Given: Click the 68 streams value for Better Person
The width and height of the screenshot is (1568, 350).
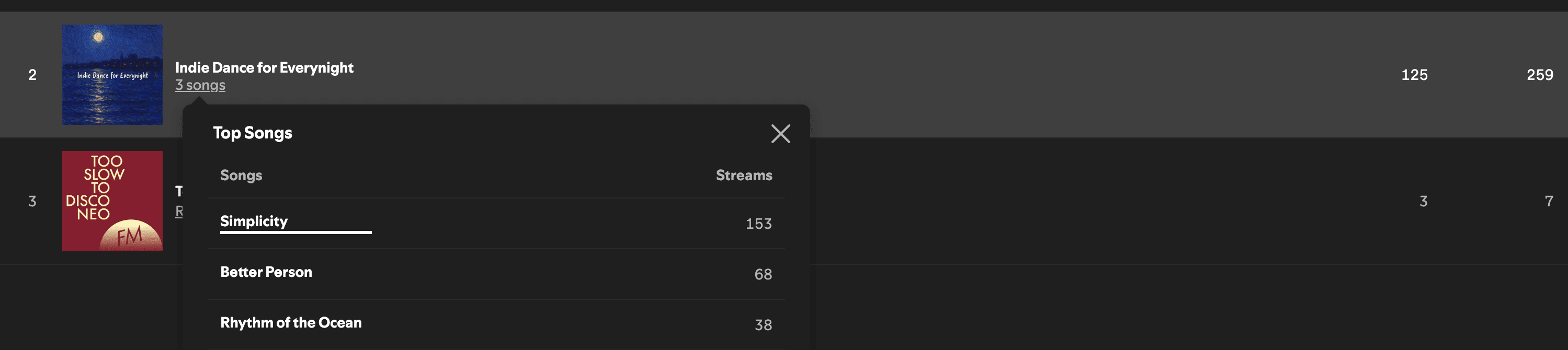Looking at the screenshot, I should [763, 274].
